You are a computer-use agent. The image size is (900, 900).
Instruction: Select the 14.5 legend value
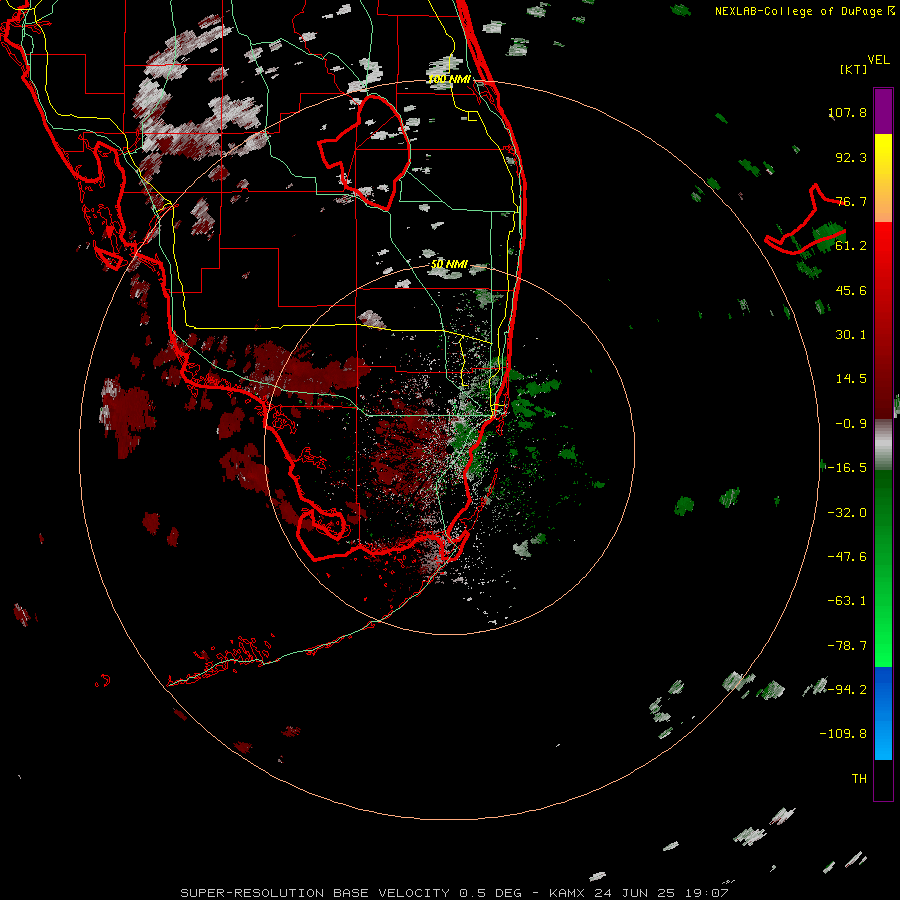pos(851,379)
